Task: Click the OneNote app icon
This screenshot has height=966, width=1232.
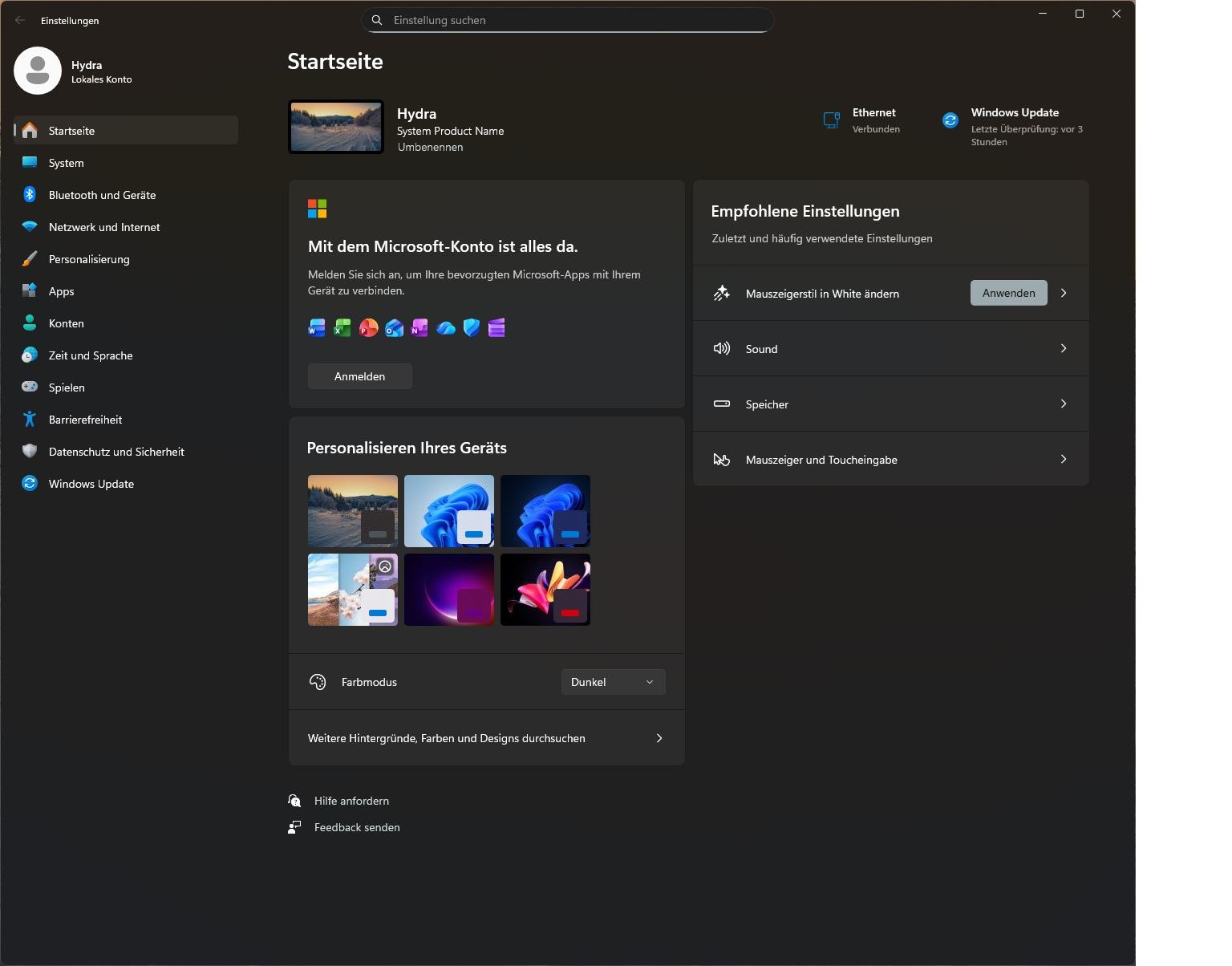Action: pyautogui.click(x=419, y=327)
